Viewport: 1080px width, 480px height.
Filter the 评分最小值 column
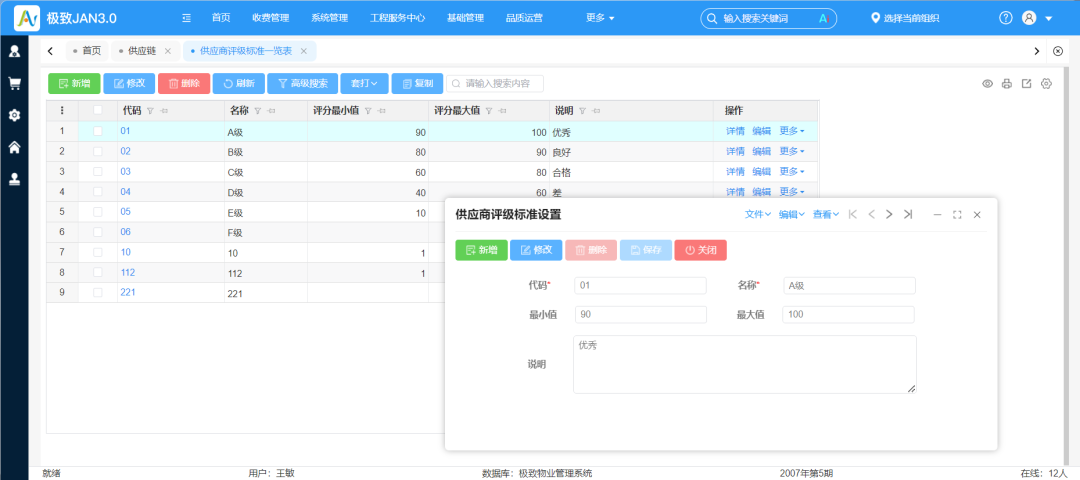click(x=368, y=111)
